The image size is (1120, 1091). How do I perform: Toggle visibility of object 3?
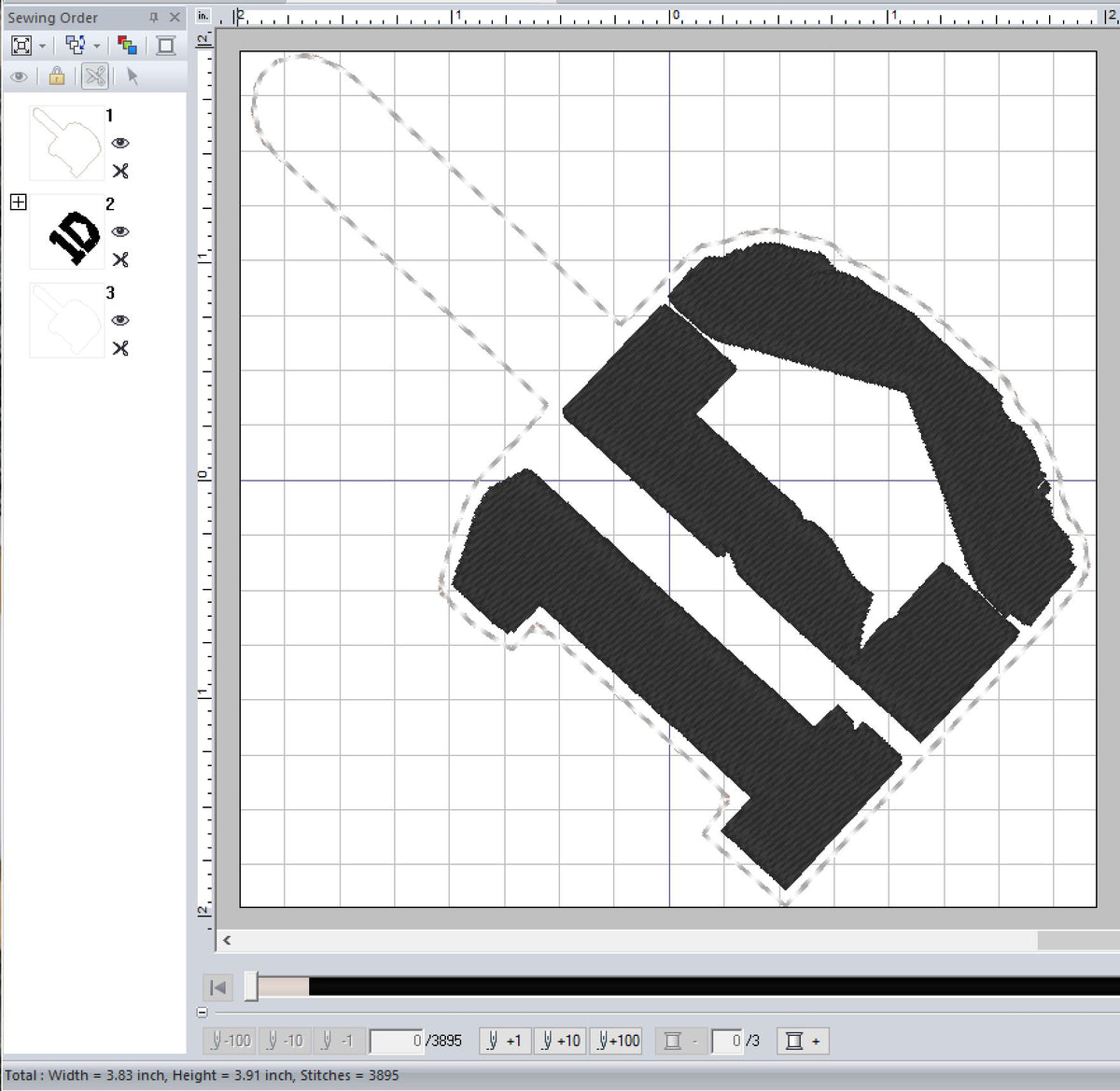click(x=120, y=320)
